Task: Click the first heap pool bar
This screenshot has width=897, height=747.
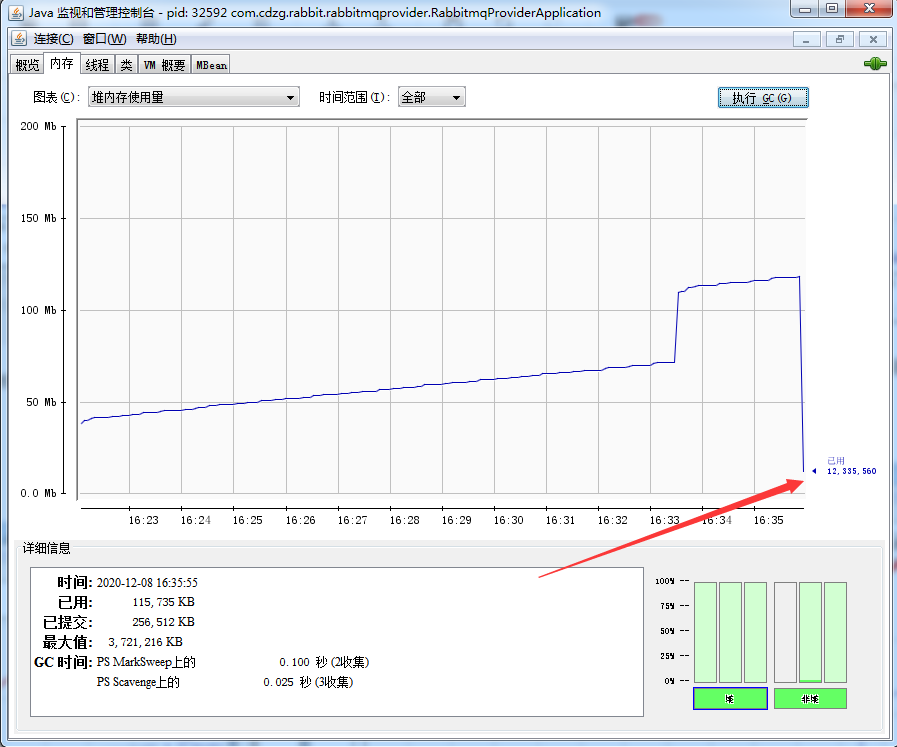Action: (705, 632)
